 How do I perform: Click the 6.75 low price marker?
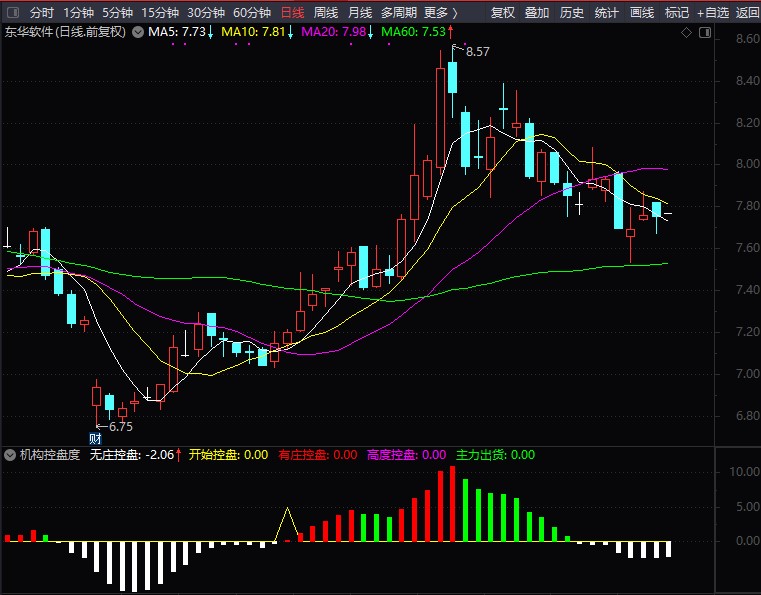(120, 427)
